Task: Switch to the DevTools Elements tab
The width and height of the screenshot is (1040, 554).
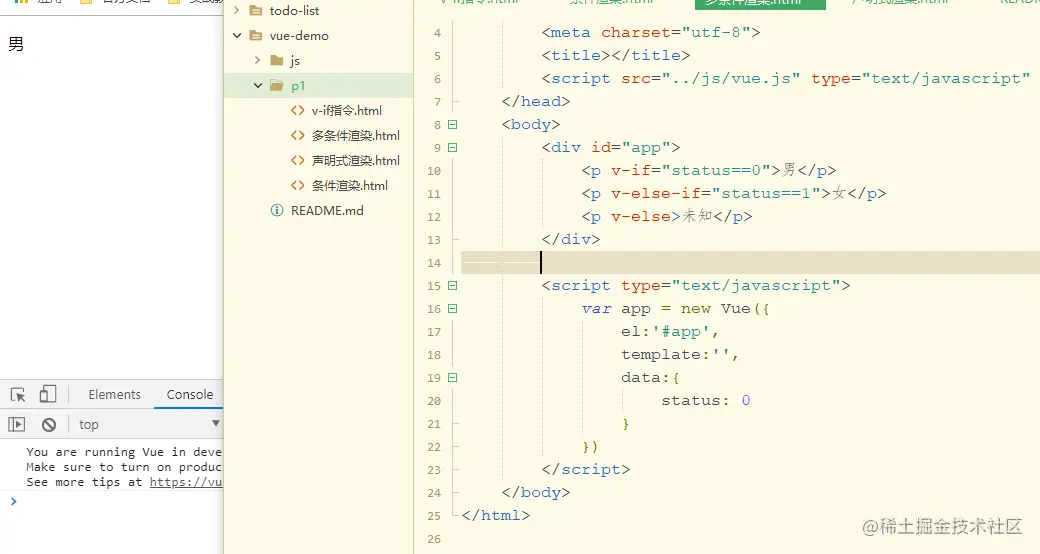Action: coord(115,394)
